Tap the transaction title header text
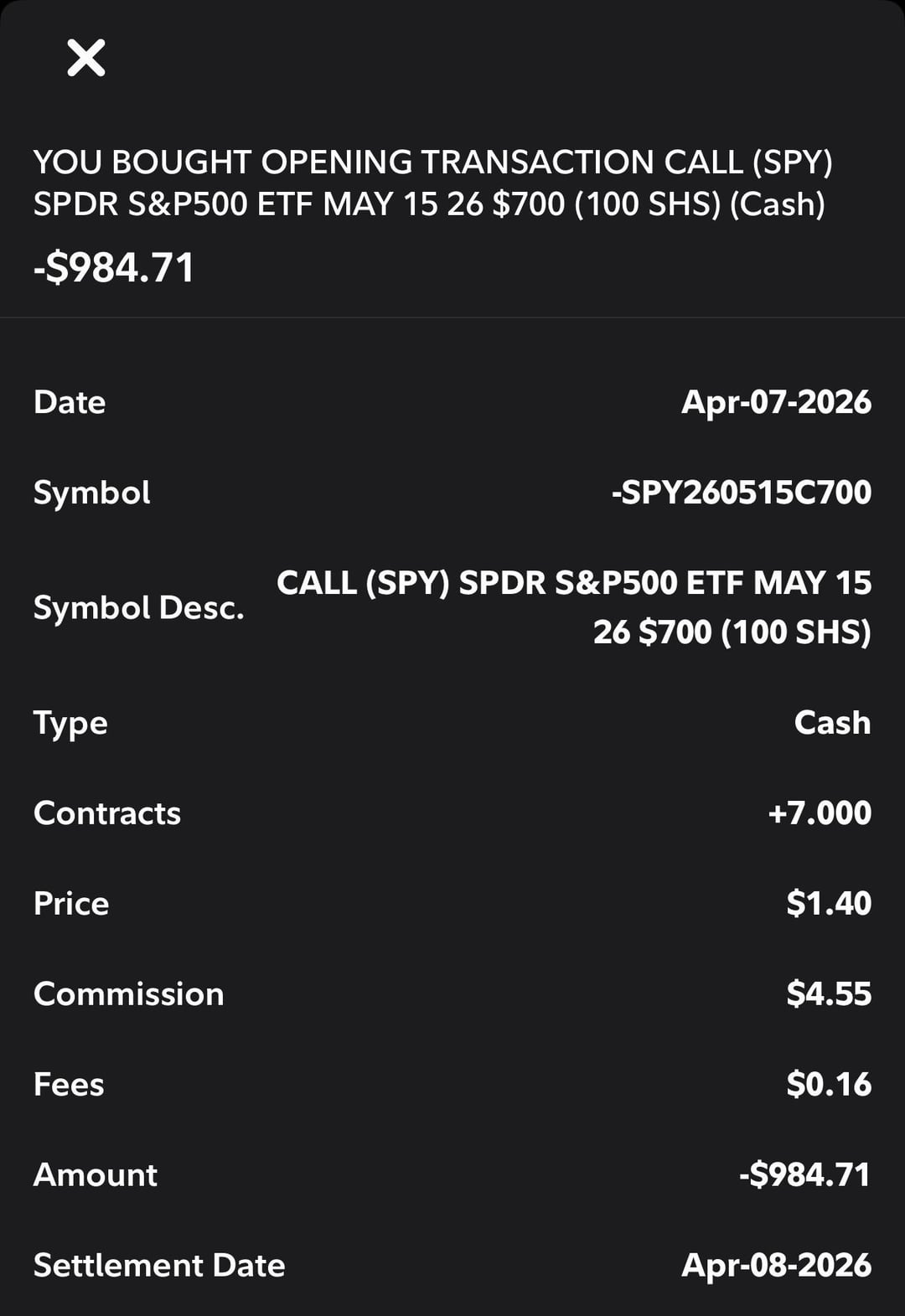The height and width of the screenshot is (1316, 905). click(432, 183)
